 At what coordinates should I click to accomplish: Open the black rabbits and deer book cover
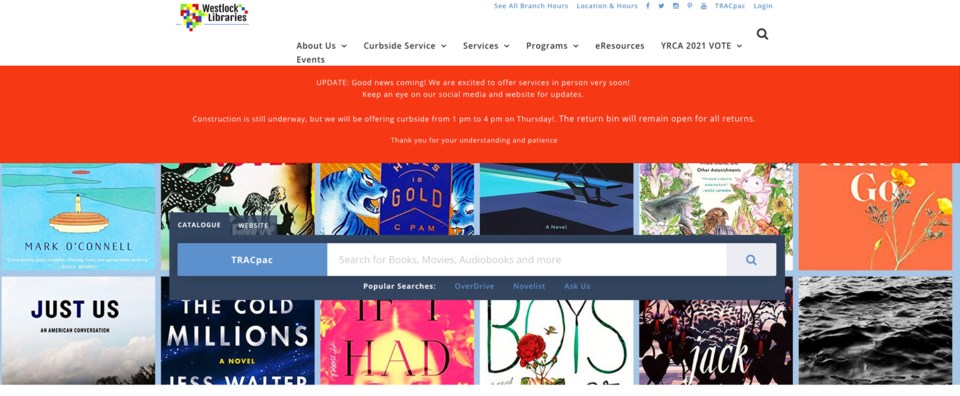coord(238,189)
